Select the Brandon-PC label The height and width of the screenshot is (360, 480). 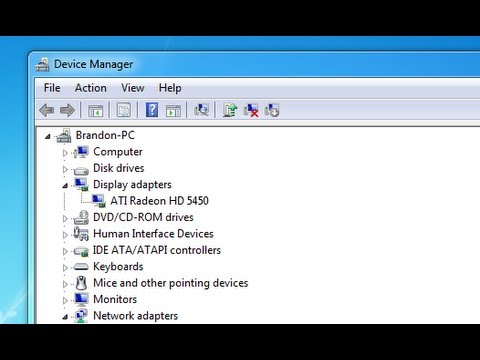coord(105,135)
